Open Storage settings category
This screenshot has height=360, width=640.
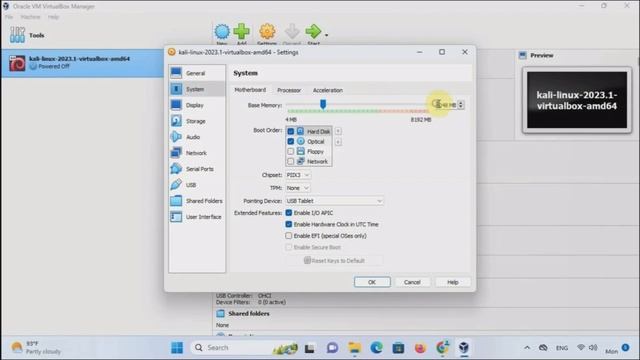[x=197, y=121]
